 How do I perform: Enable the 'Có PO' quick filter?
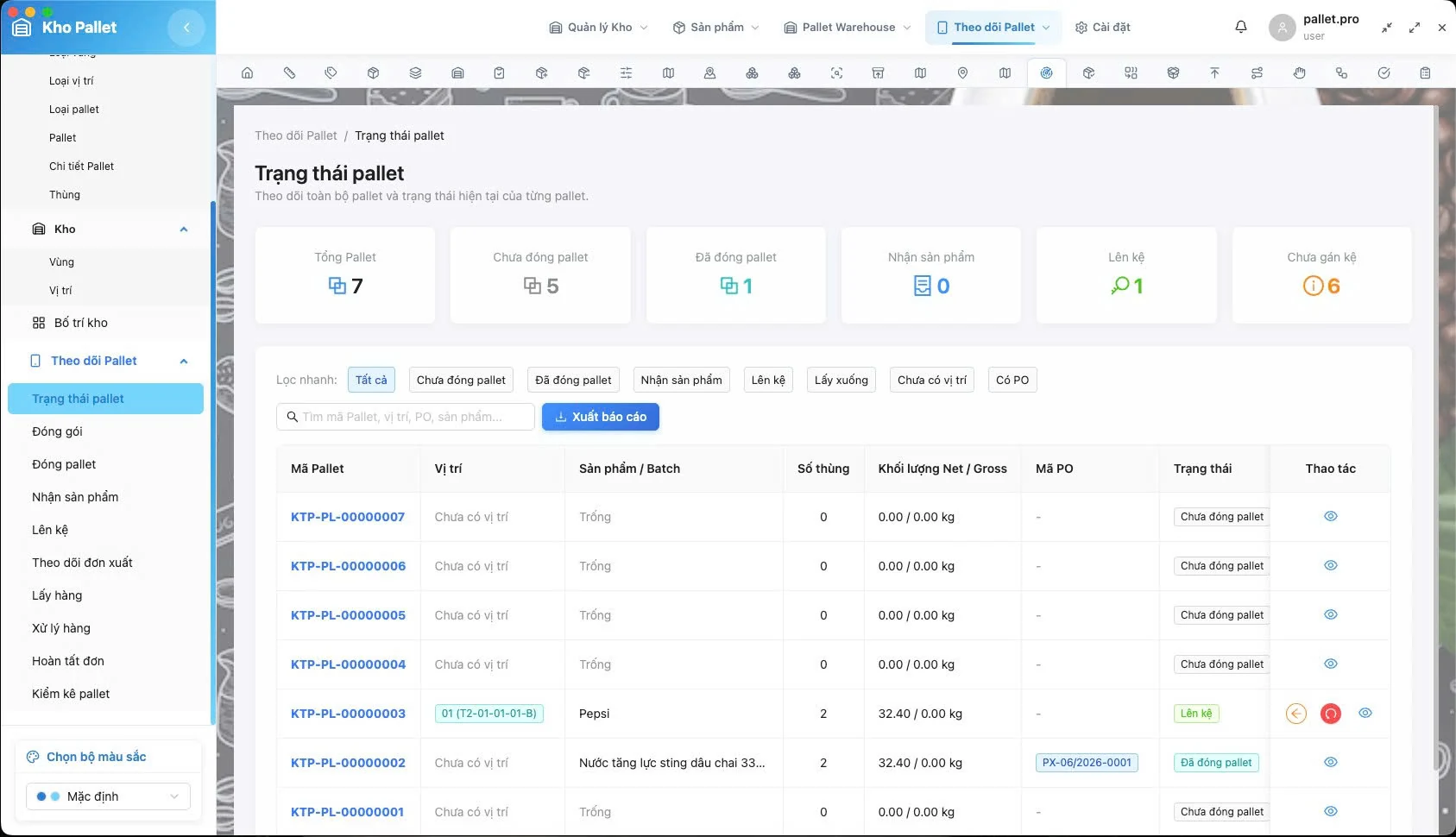pos(1012,380)
